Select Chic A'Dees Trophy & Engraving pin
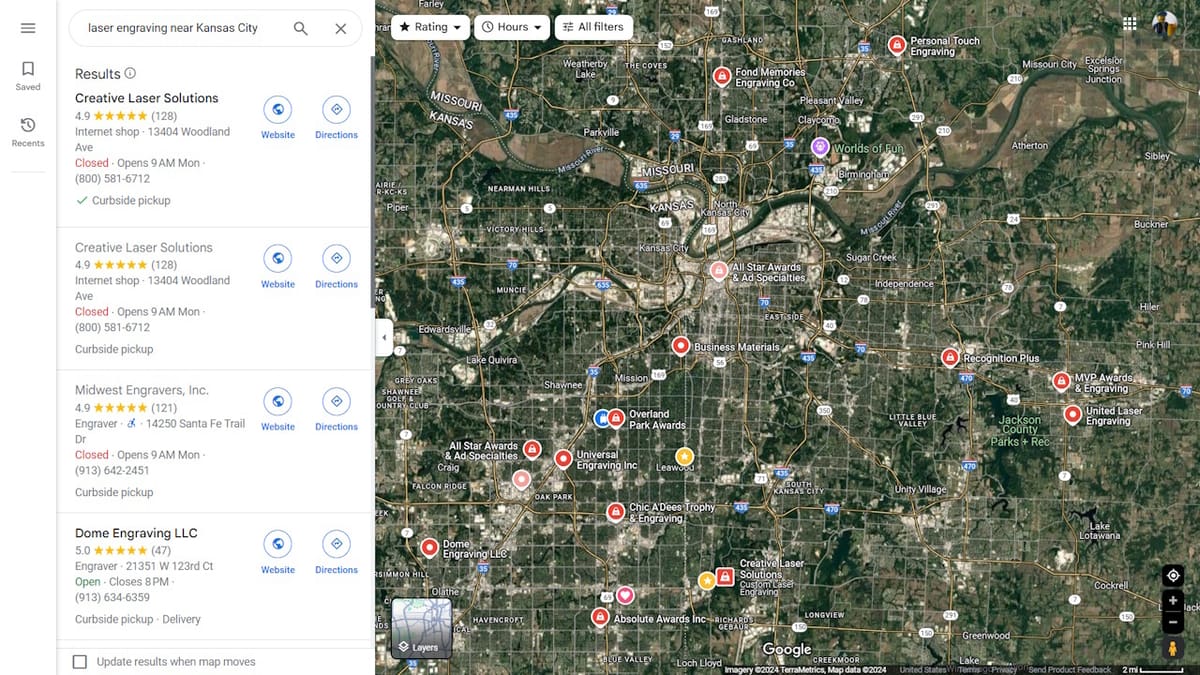Image resolution: width=1200 pixels, height=675 pixels. pyautogui.click(x=616, y=512)
